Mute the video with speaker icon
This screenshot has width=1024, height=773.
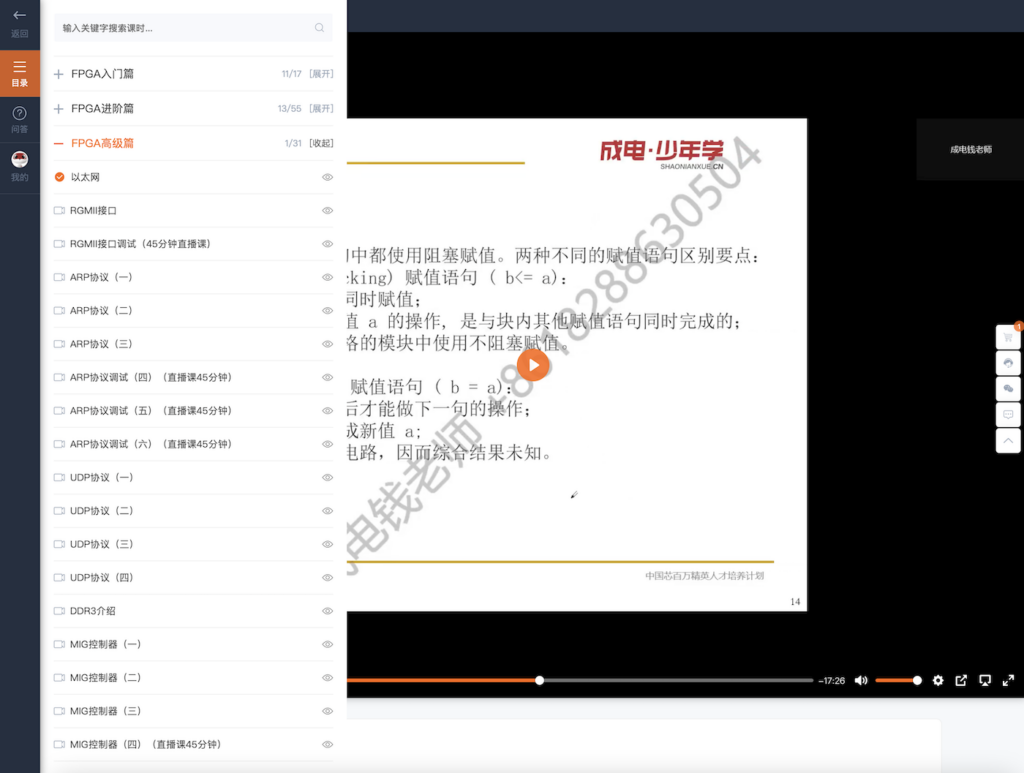pyautogui.click(x=861, y=681)
